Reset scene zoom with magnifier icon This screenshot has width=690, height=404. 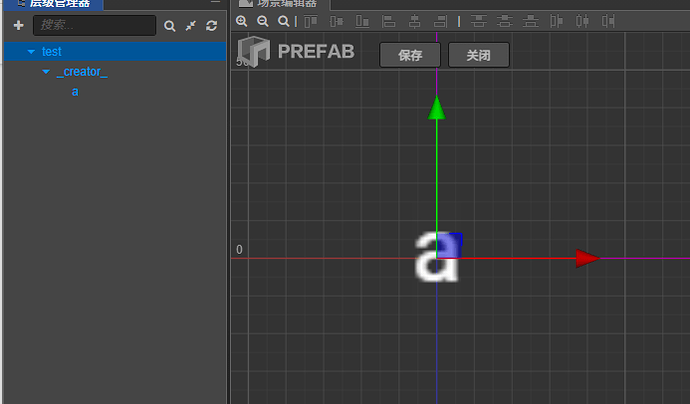(x=284, y=21)
